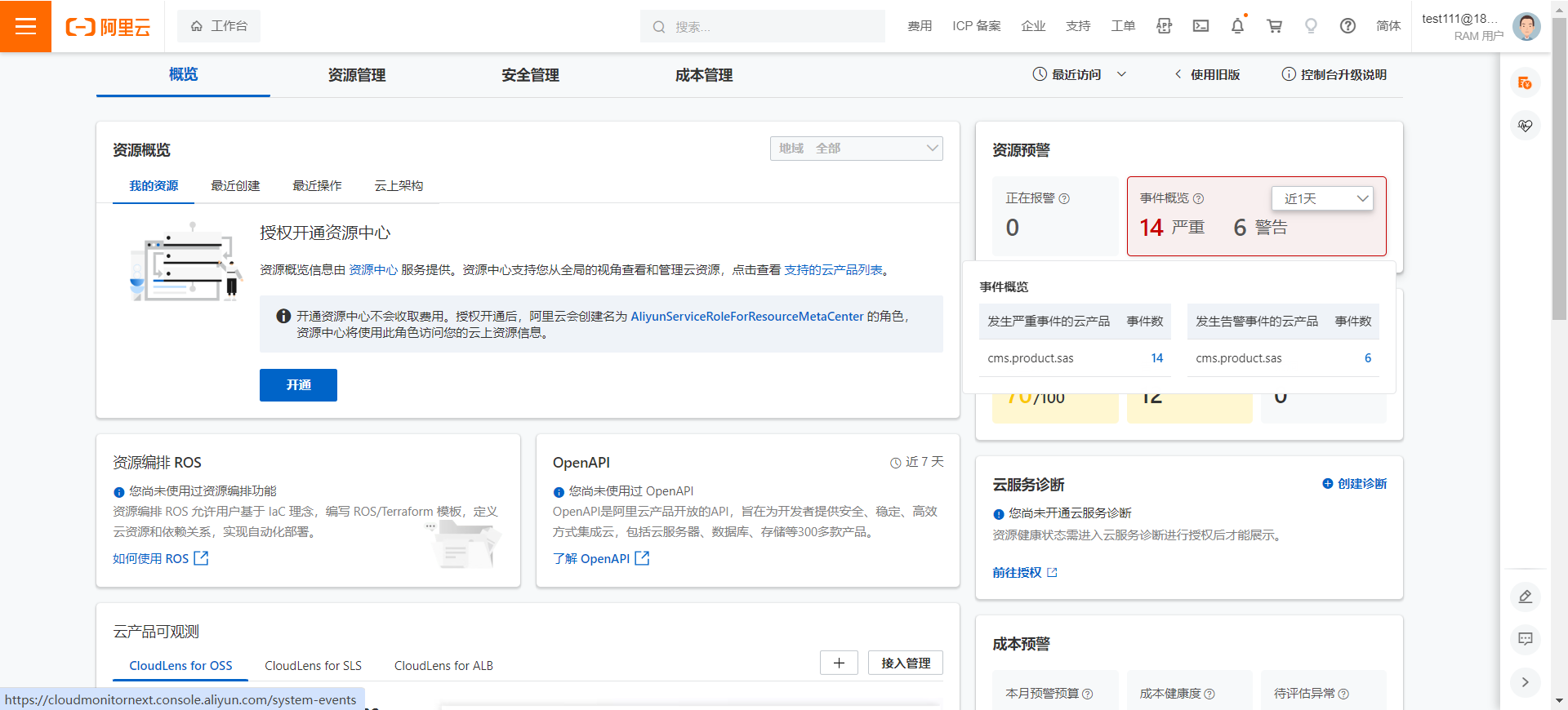Click 创建诊断 plus link
The image size is (1568, 710).
pos(1354,484)
